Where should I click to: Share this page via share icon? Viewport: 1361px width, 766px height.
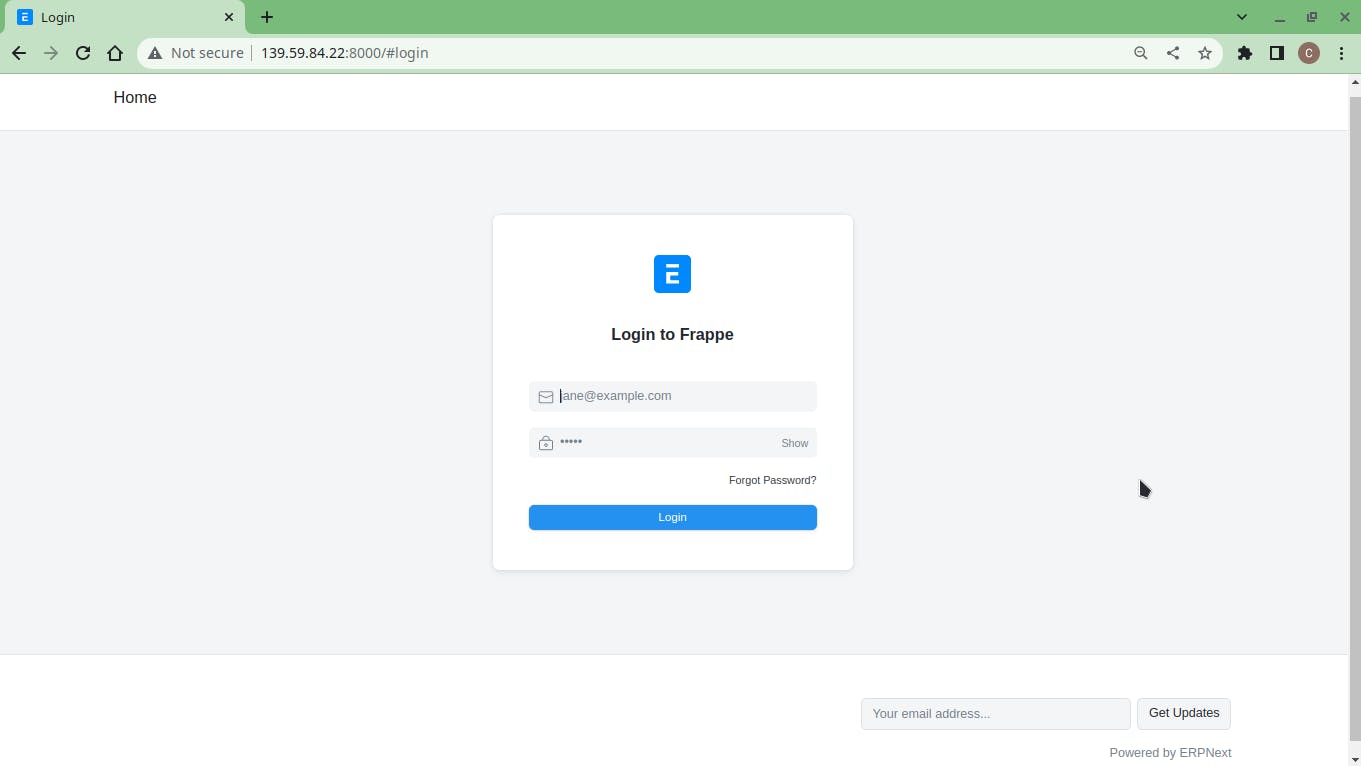[1173, 53]
